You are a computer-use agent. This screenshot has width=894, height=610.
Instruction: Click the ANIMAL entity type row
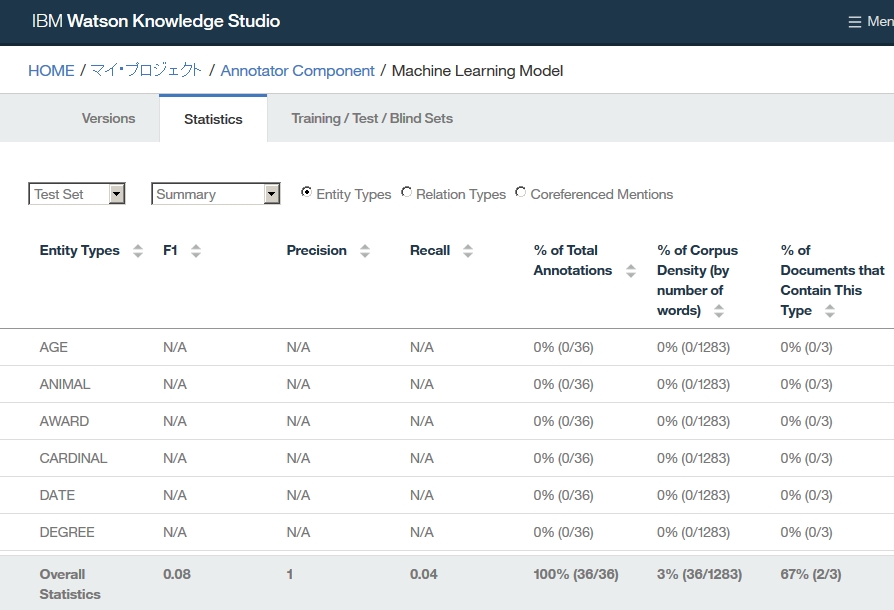point(65,384)
